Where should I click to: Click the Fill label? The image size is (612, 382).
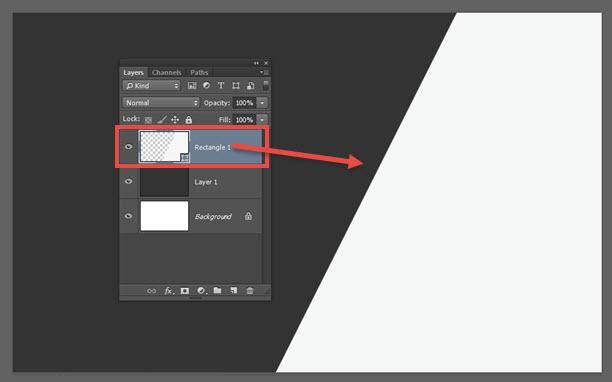pyautogui.click(x=224, y=120)
